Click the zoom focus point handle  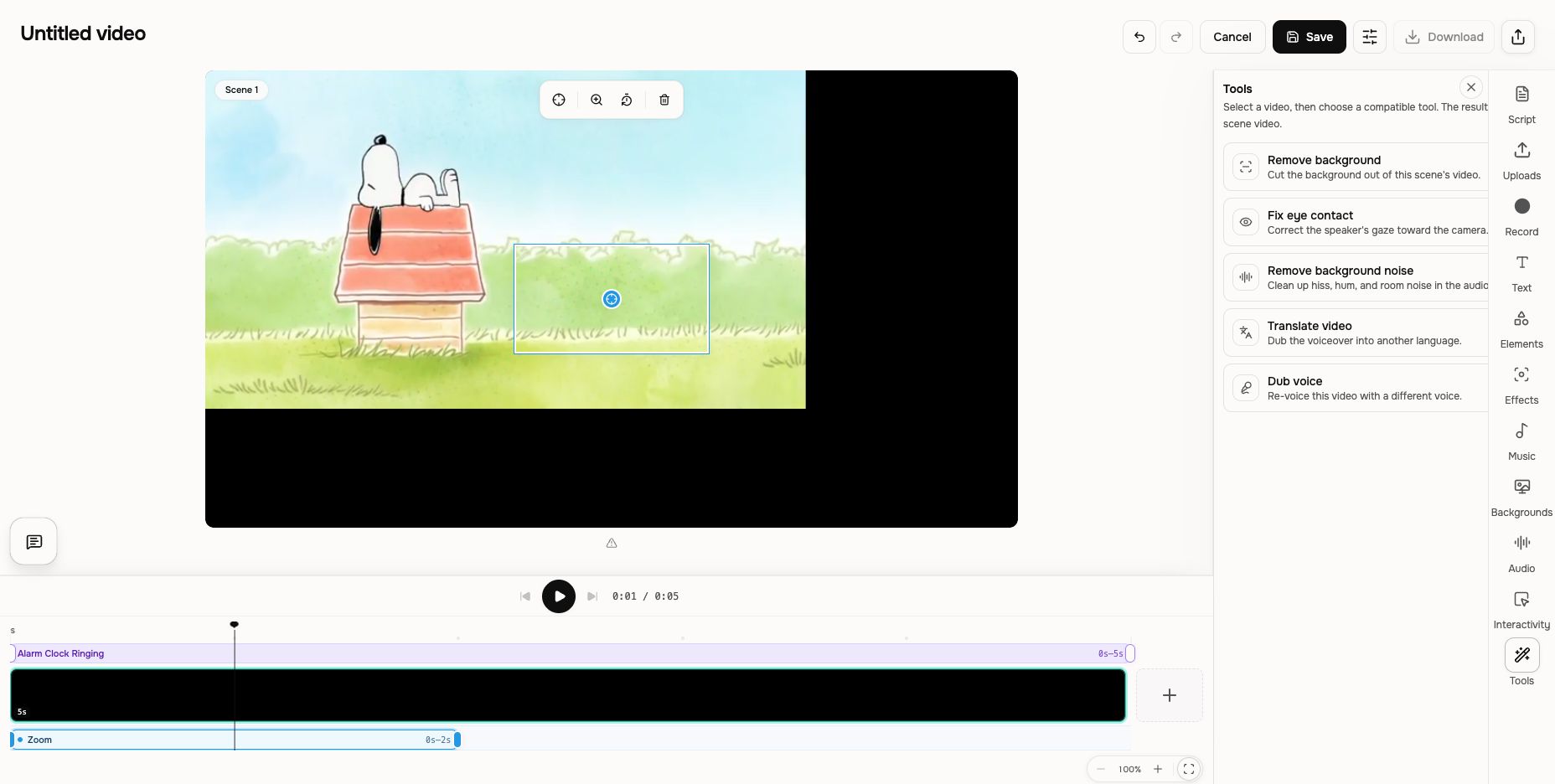tap(612, 299)
